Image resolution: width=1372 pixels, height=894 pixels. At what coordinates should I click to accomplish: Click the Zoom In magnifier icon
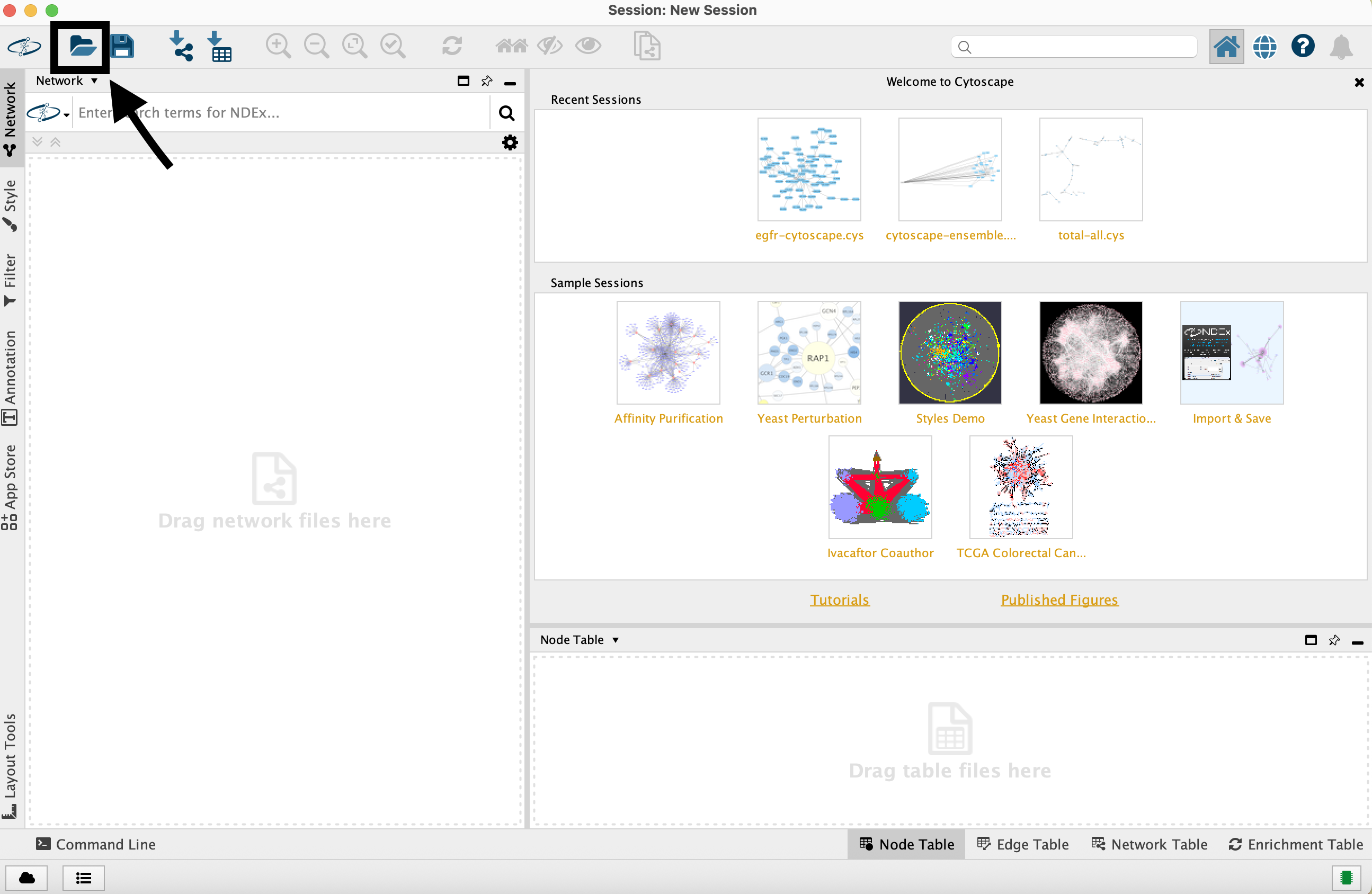click(x=278, y=46)
